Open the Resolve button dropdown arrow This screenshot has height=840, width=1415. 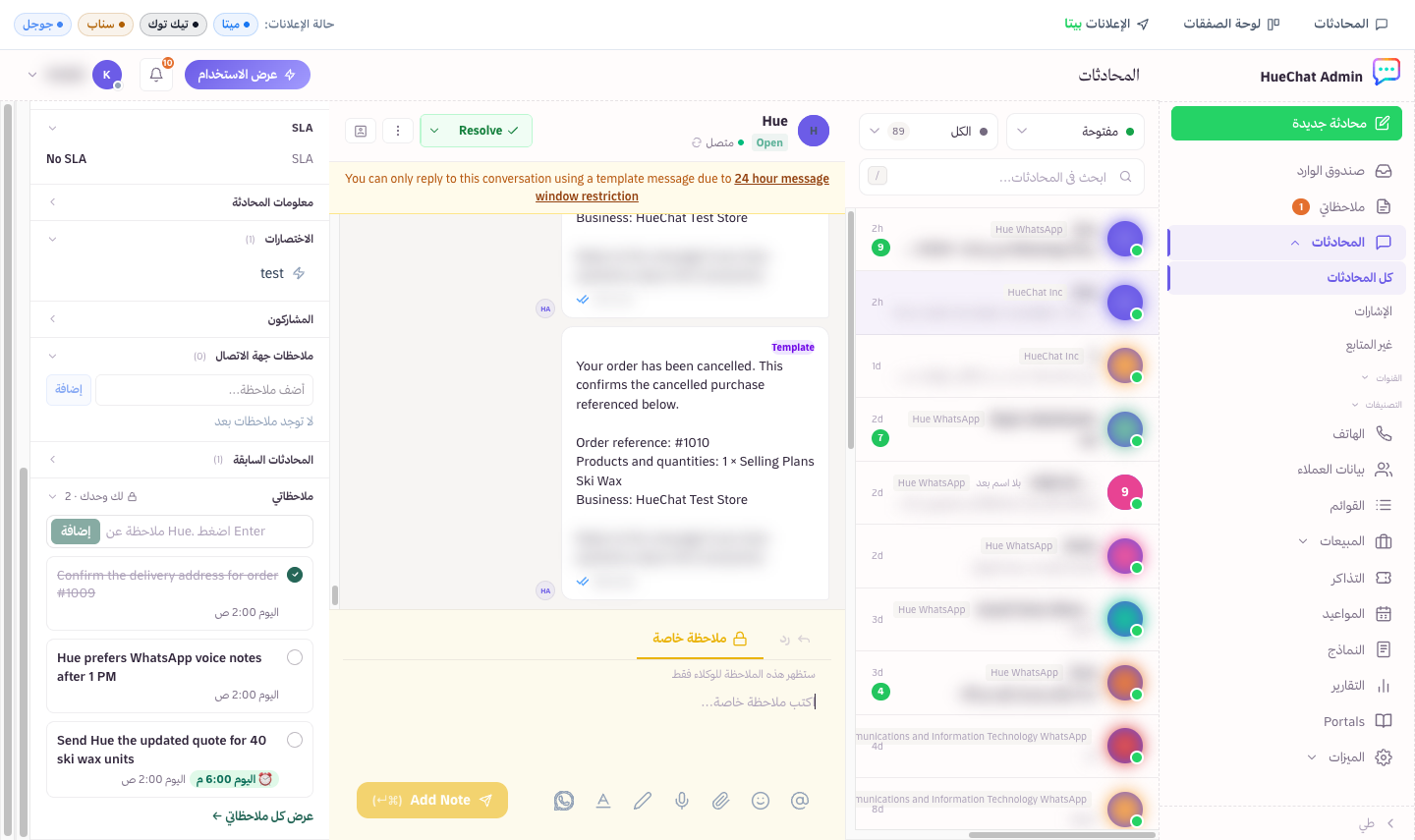(434, 131)
